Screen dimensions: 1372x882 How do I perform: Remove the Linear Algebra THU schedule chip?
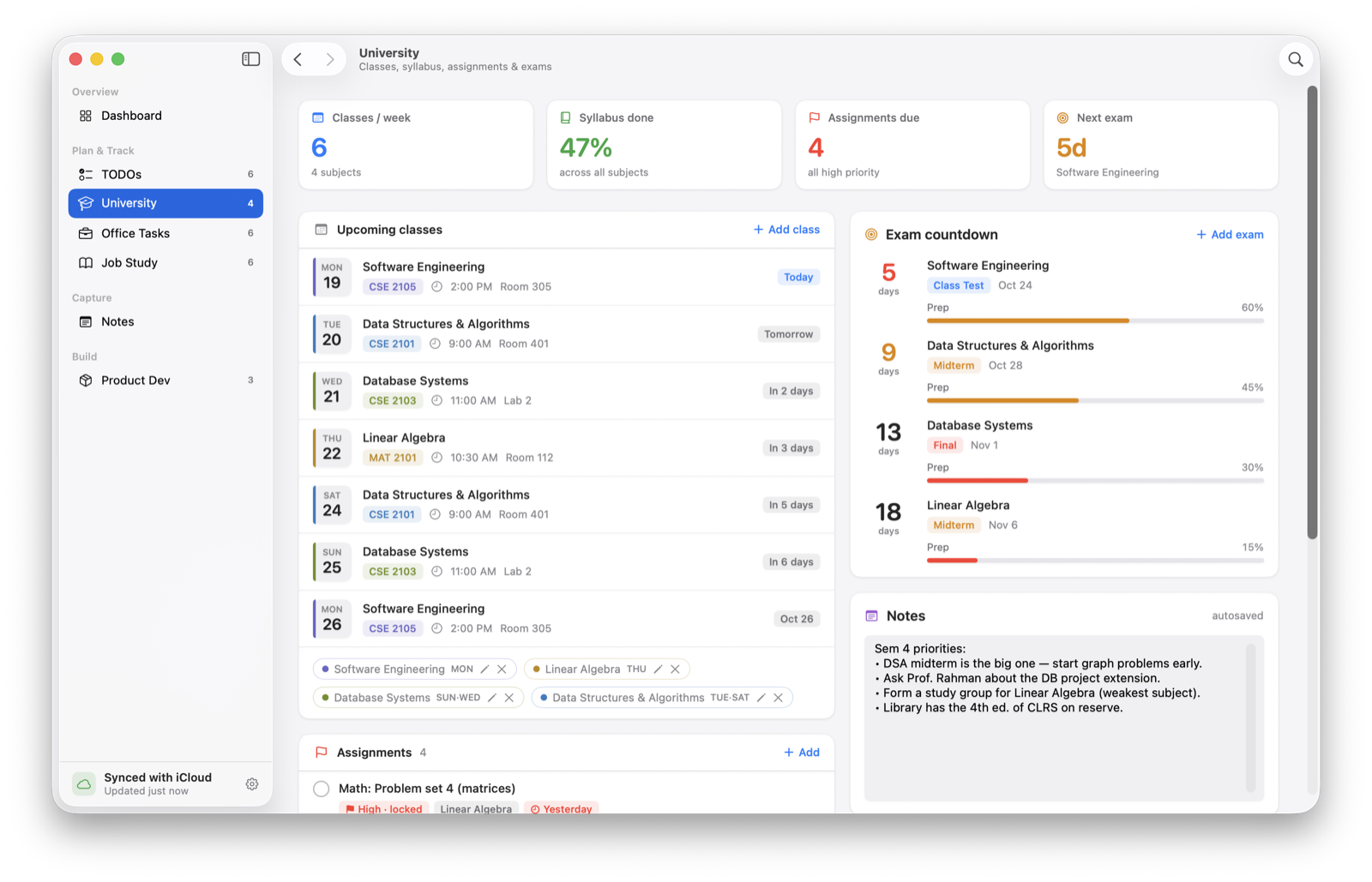[x=676, y=669]
